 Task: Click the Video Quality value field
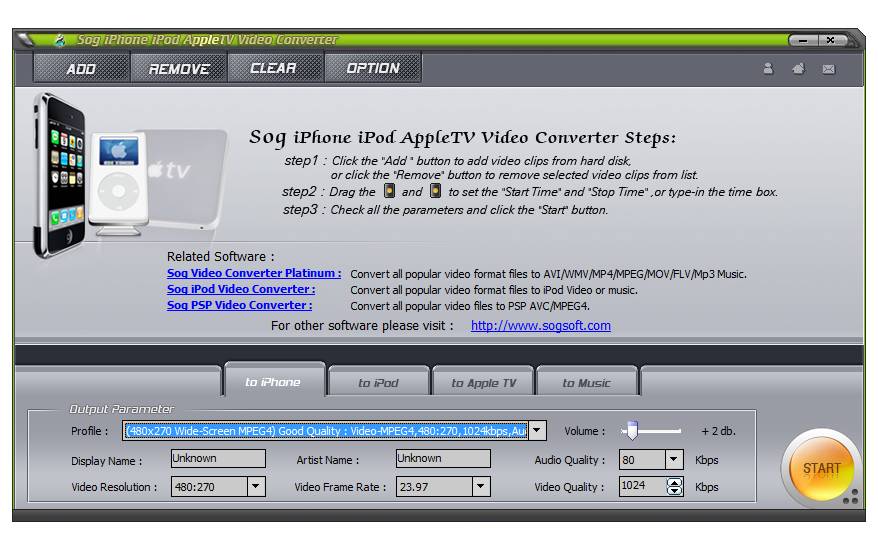pos(642,486)
